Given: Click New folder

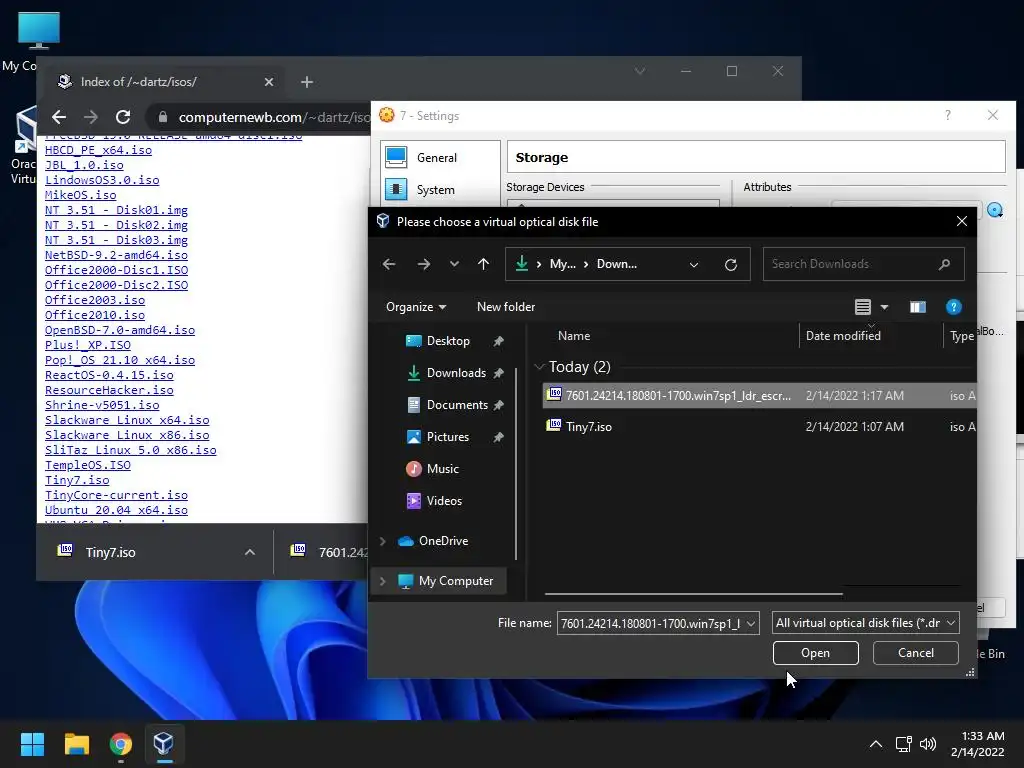Looking at the screenshot, I should coord(505,306).
